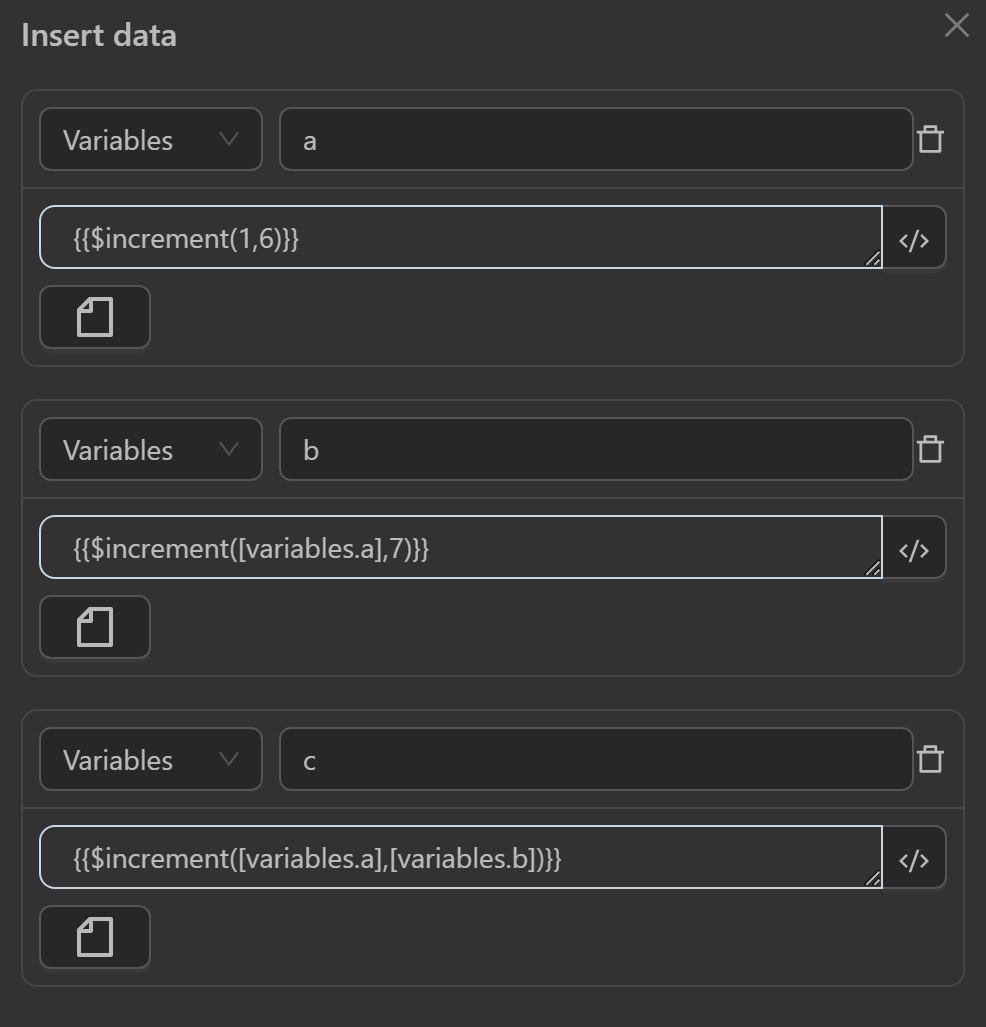Delete variable b with trash icon
The height and width of the screenshot is (1027, 986).
(930, 449)
